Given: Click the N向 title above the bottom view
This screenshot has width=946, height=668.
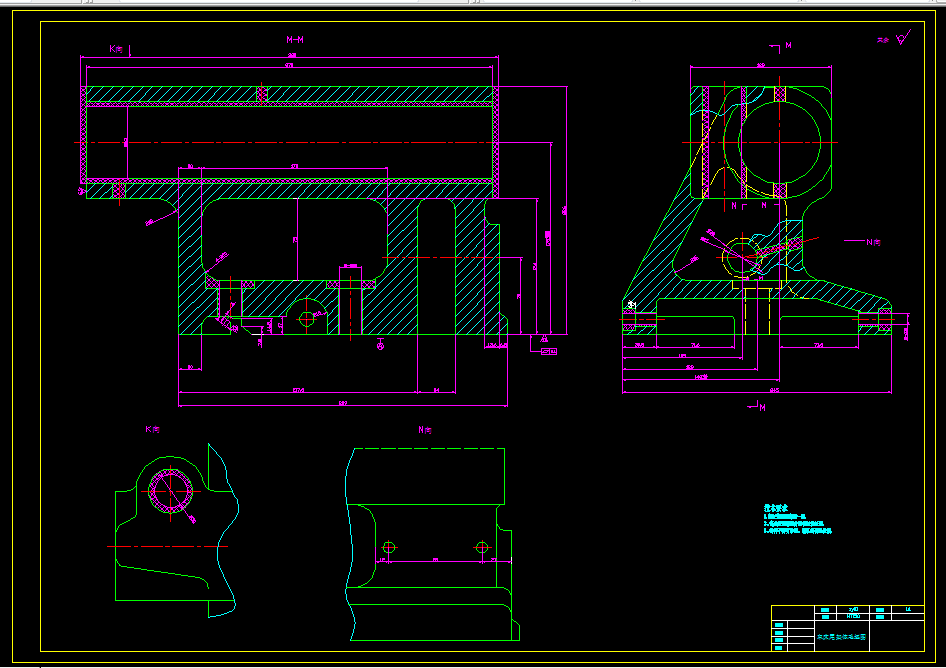Looking at the screenshot, I should click(425, 430).
